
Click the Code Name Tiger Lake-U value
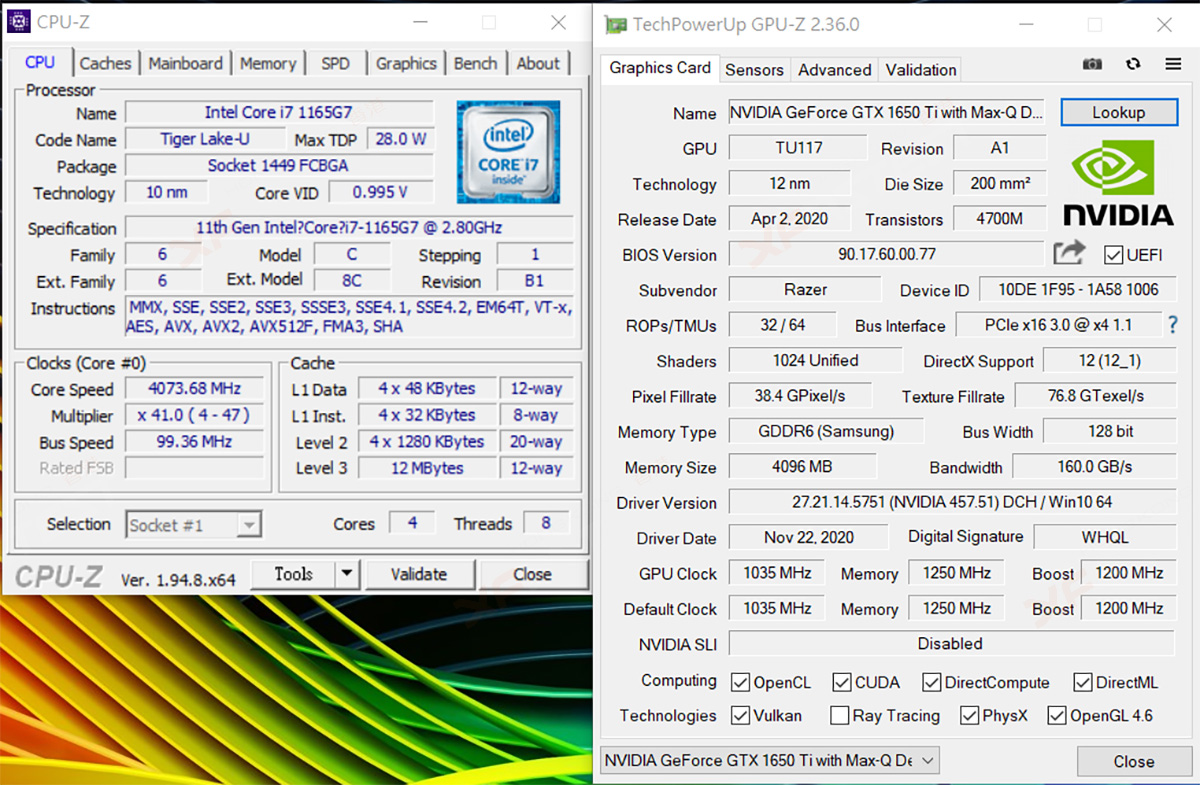tap(206, 139)
